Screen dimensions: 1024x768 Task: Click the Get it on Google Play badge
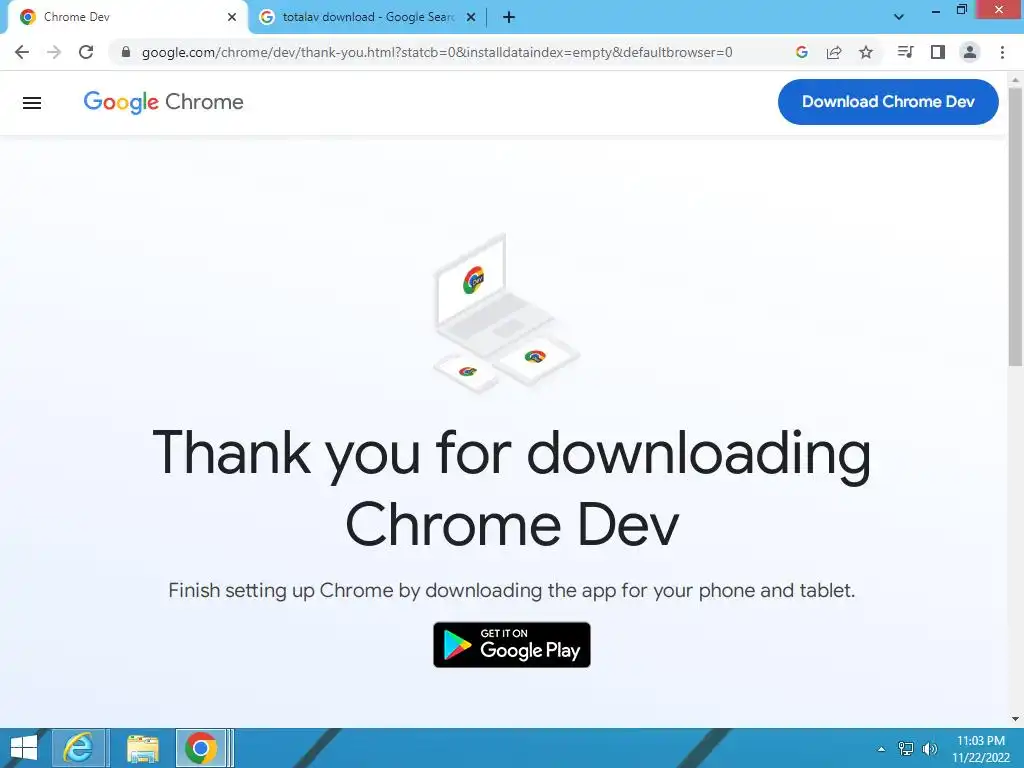coord(511,645)
